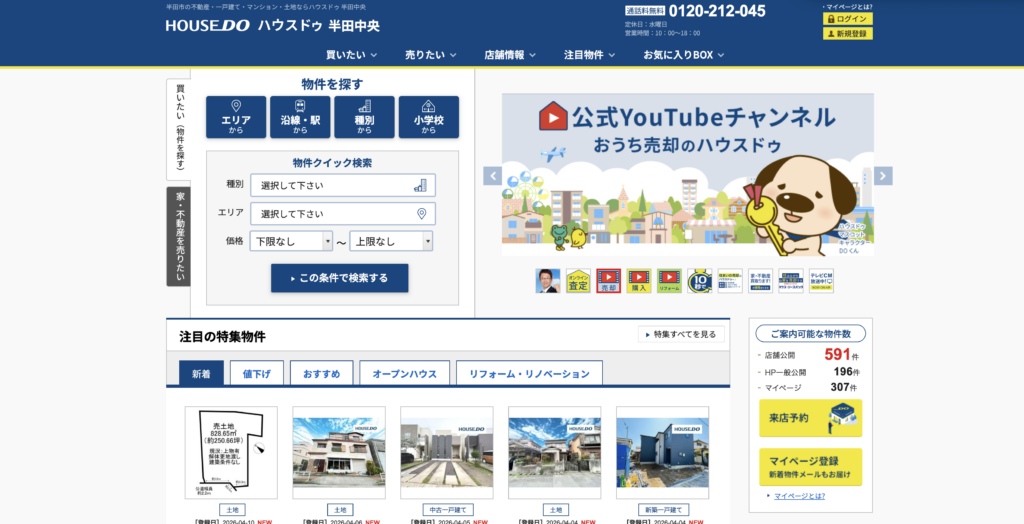1024x524 pixels.
Task: Open the 上限なし price dropdown
Action: [x=391, y=241]
